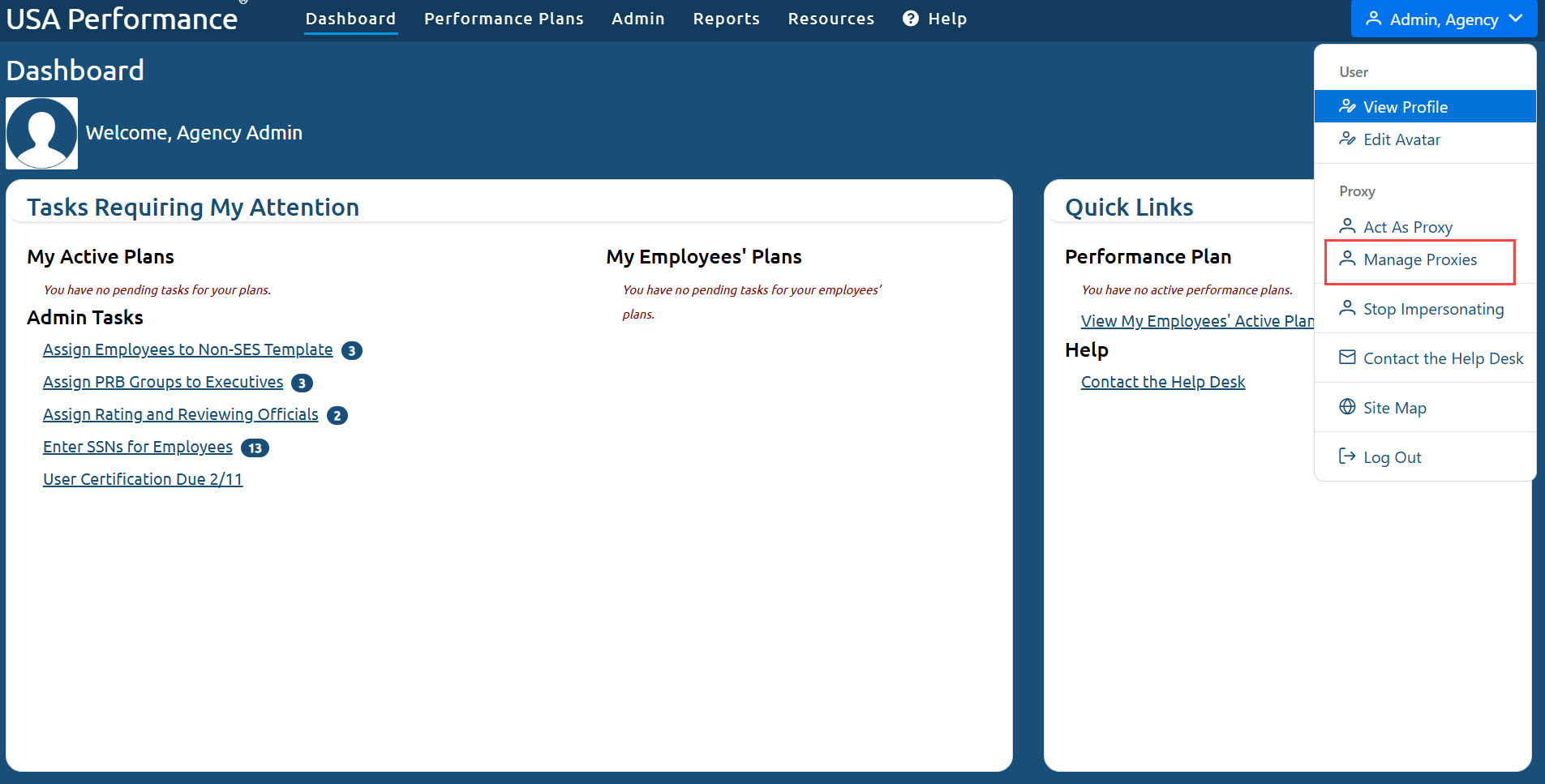Open User Certification Due 2/11 link
The height and width of the screenshot is (784, 1545).
coord(143,479)
